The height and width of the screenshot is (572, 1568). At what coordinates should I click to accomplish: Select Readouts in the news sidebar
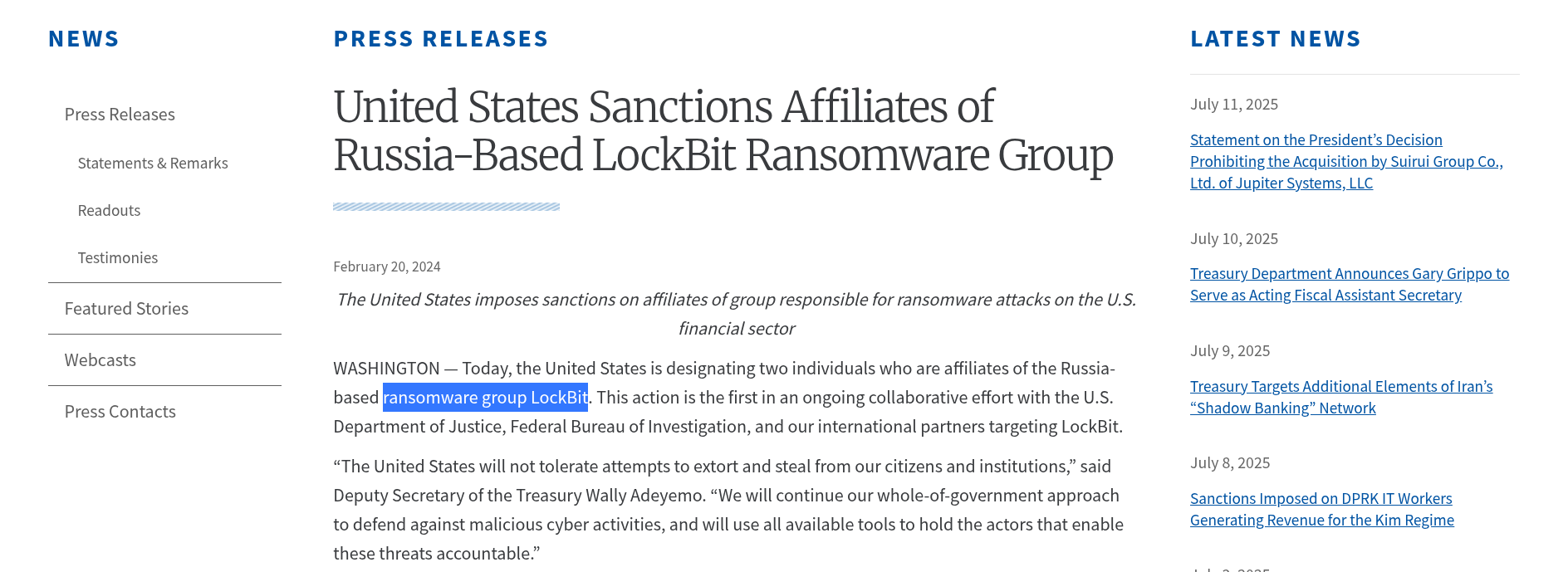(x=109, y=211)
